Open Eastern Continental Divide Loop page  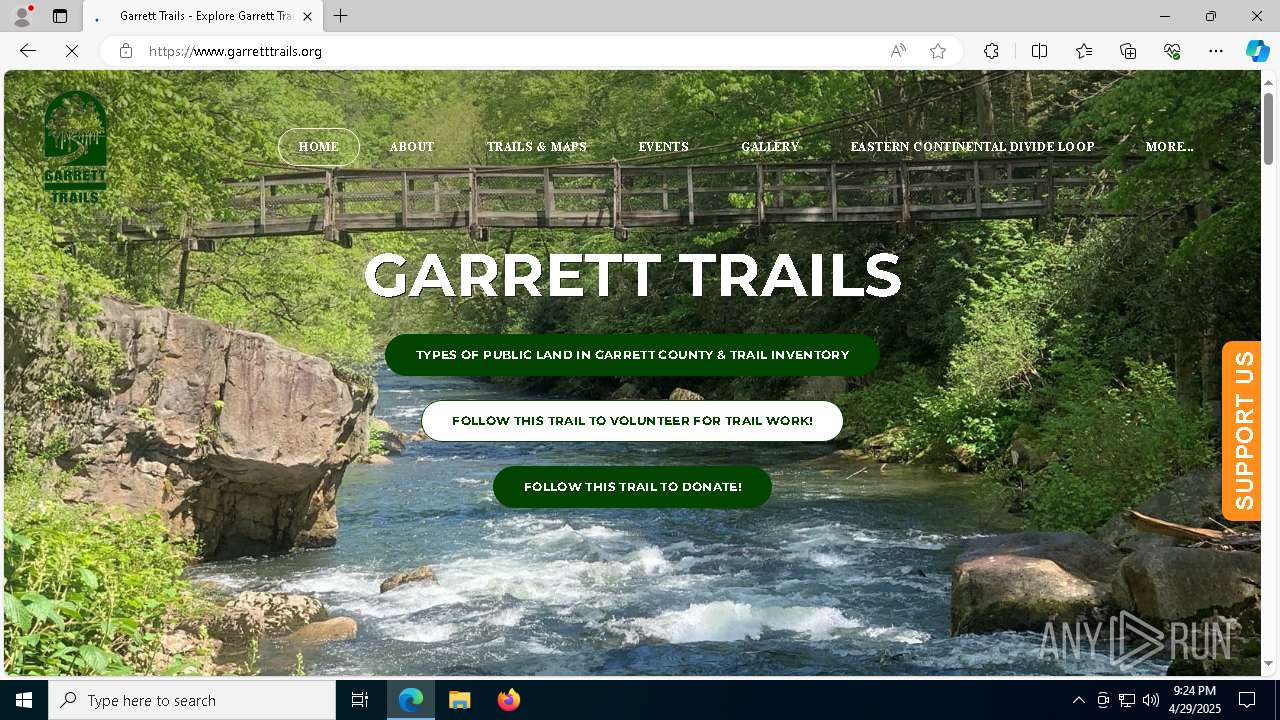click(972, 147)
